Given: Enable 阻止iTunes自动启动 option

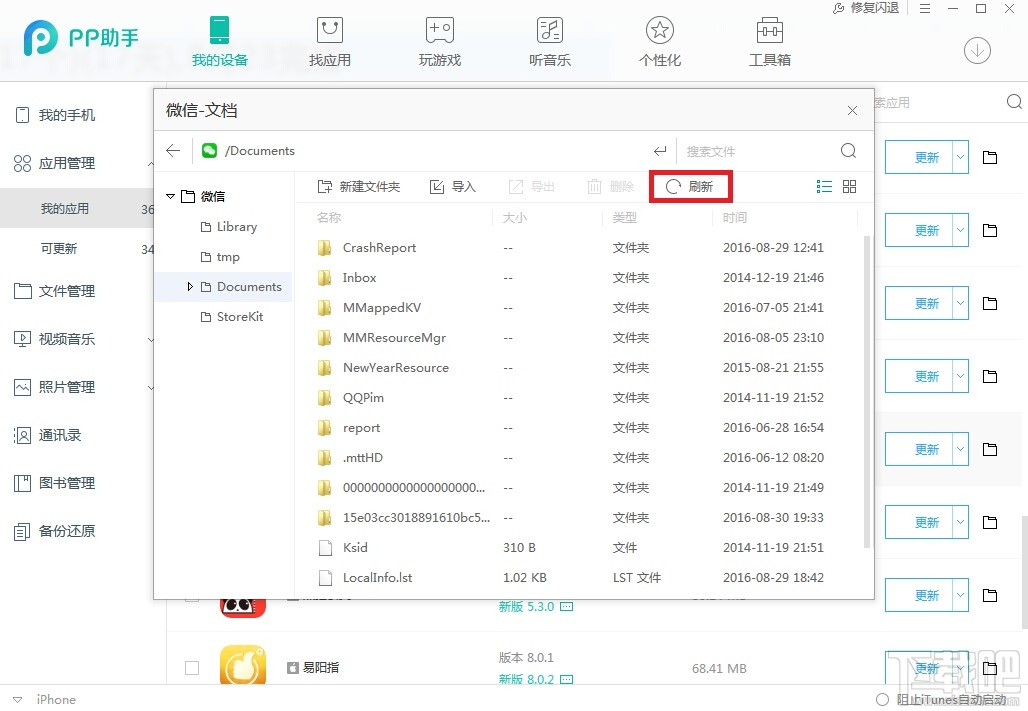Looking at the screenshot, I should pyautogui.click(x=882, y=699).
